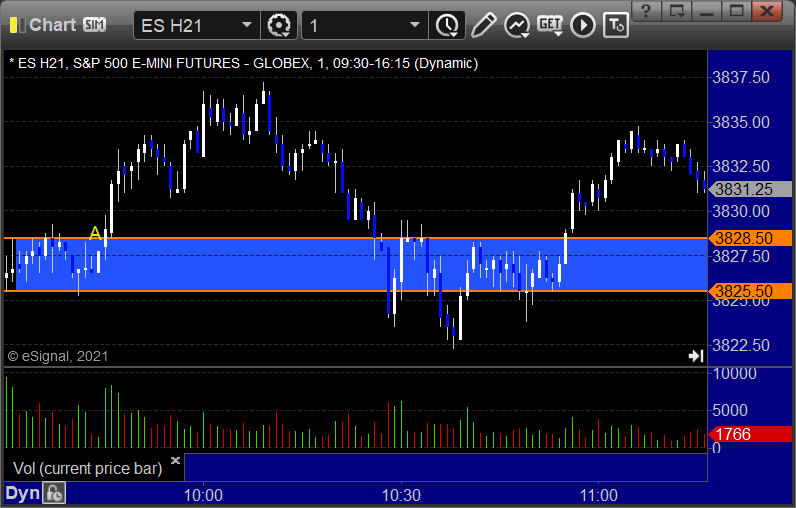Image resolution: width=796 pixels, height=508 pixels.
Task: Select the pencil drawing tools icon
Action: [x=483, y=25]
